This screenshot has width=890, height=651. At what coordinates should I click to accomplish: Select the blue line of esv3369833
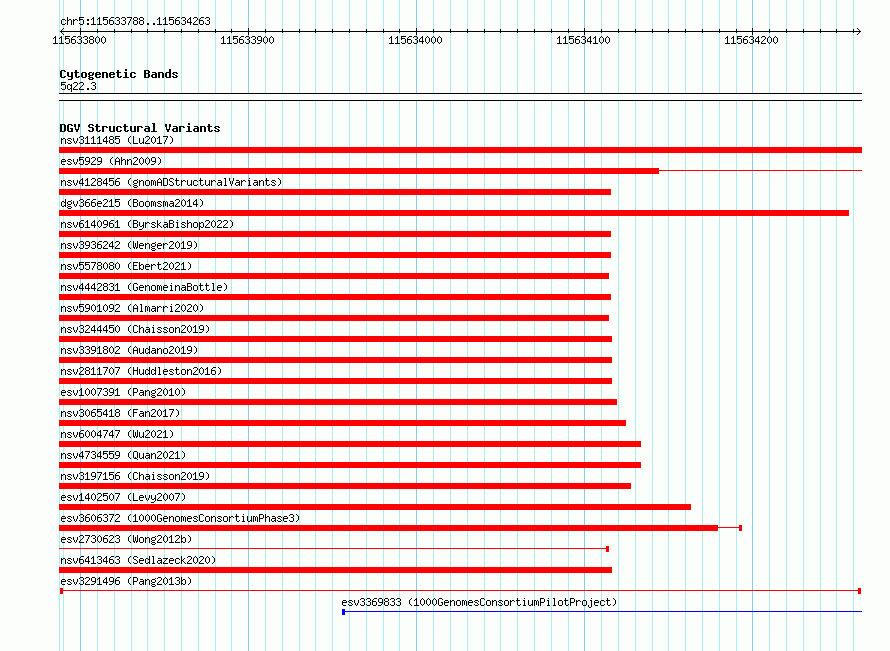pos(602,612)
